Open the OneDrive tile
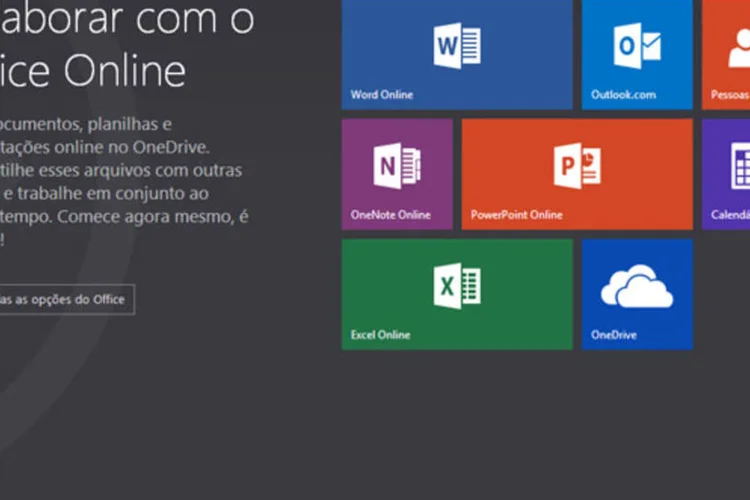 637,294
